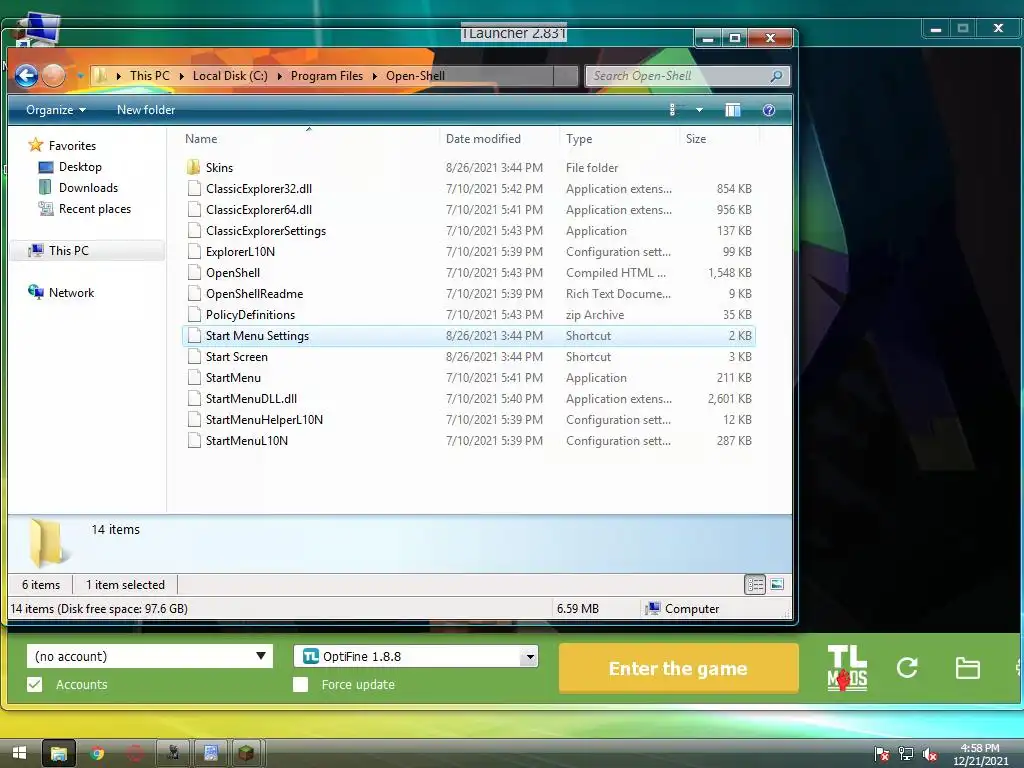Select the OpenShell file icon
Screen dimensions: 1024x768
tap(194, 272)
